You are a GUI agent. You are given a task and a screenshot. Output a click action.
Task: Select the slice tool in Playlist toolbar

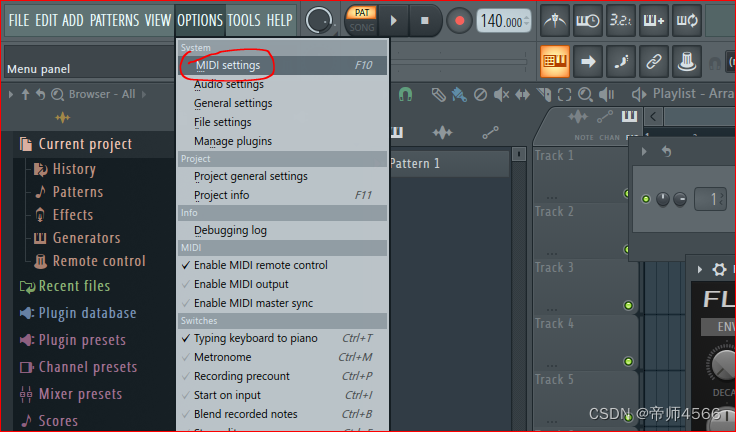click(544, 95)
